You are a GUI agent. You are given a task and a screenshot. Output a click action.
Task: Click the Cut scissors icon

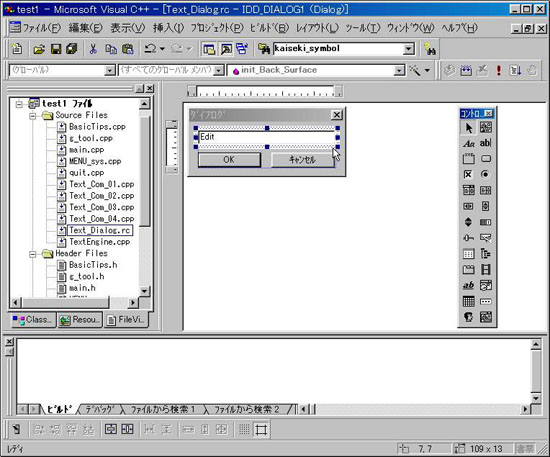tap(93, 49)
